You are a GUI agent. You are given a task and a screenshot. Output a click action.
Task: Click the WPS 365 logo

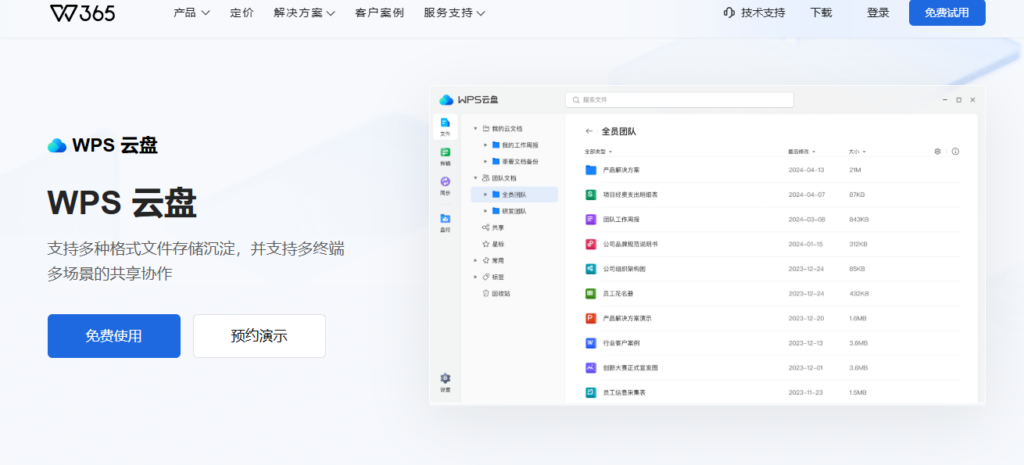[82, 12]
